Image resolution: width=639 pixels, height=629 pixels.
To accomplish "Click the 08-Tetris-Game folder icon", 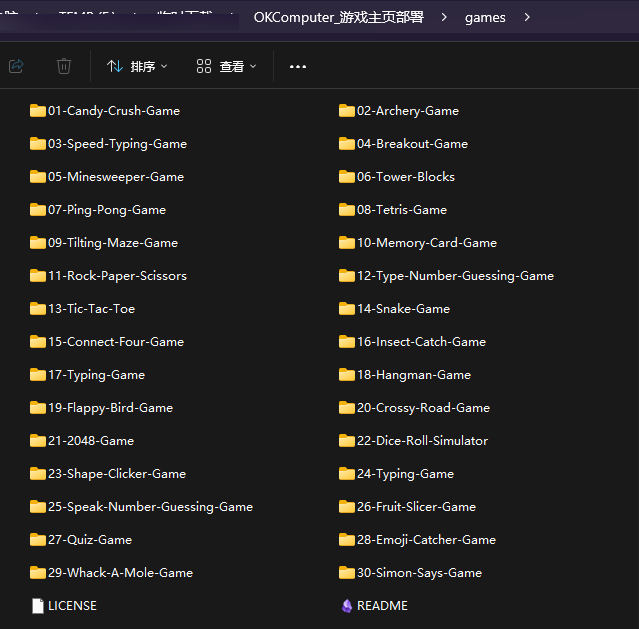I will (347, 210).
